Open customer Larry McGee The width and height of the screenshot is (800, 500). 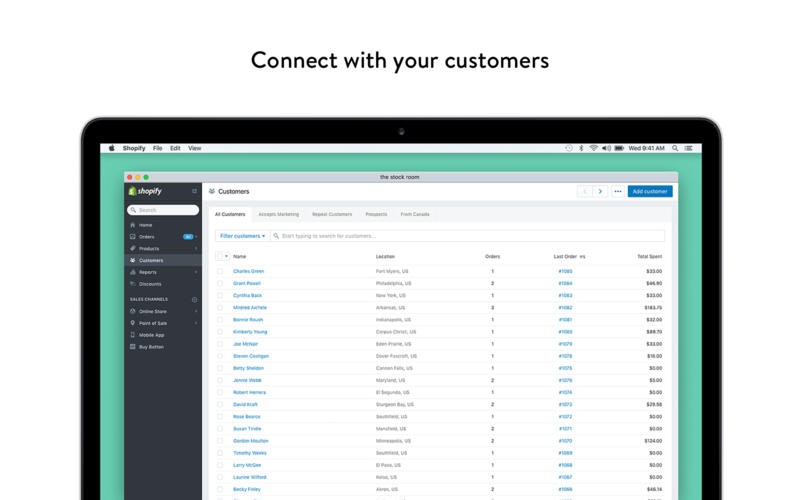click(247, 465)
